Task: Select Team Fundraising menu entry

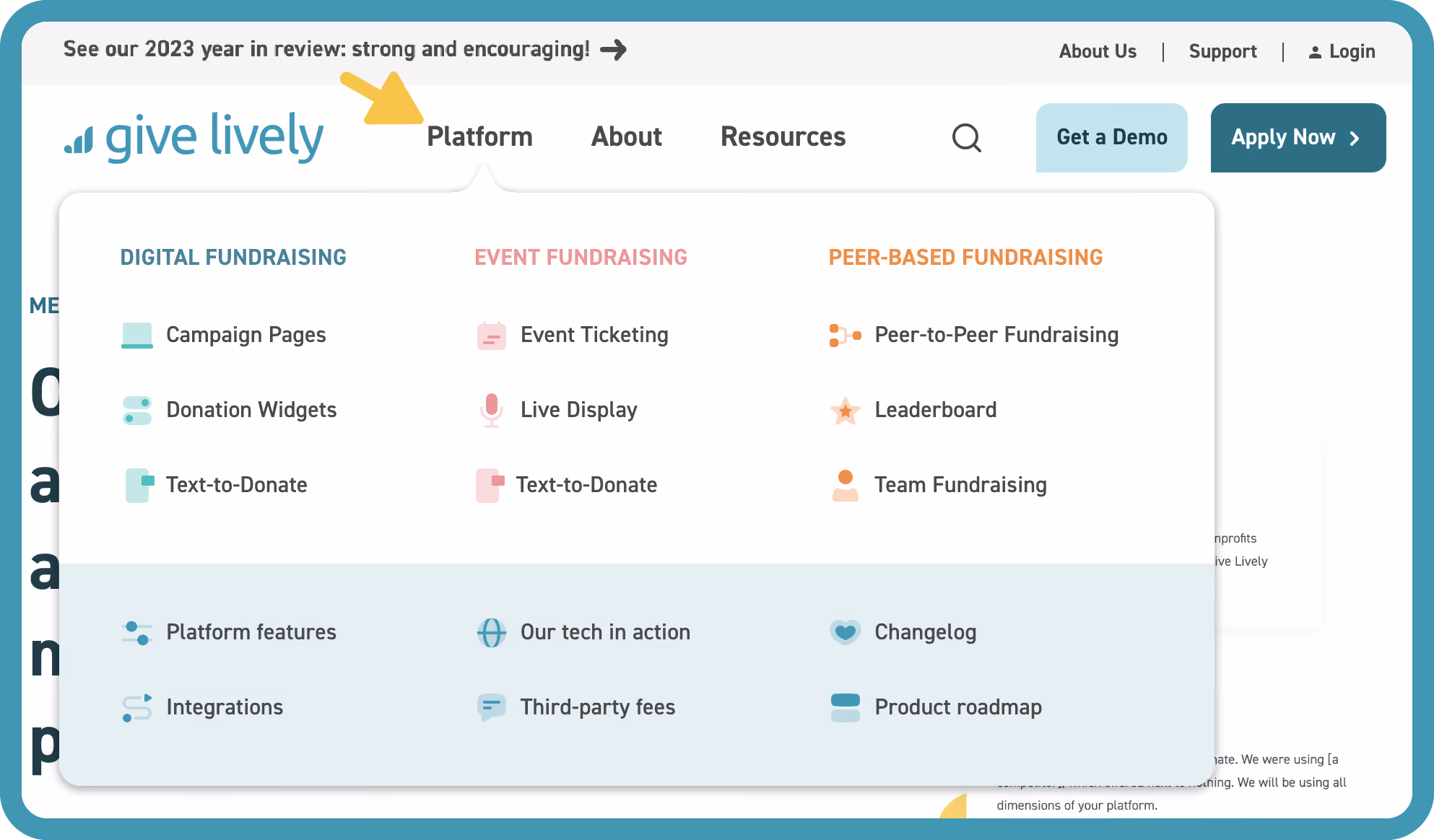Action: pyautogui.click(x=961, y=486)
